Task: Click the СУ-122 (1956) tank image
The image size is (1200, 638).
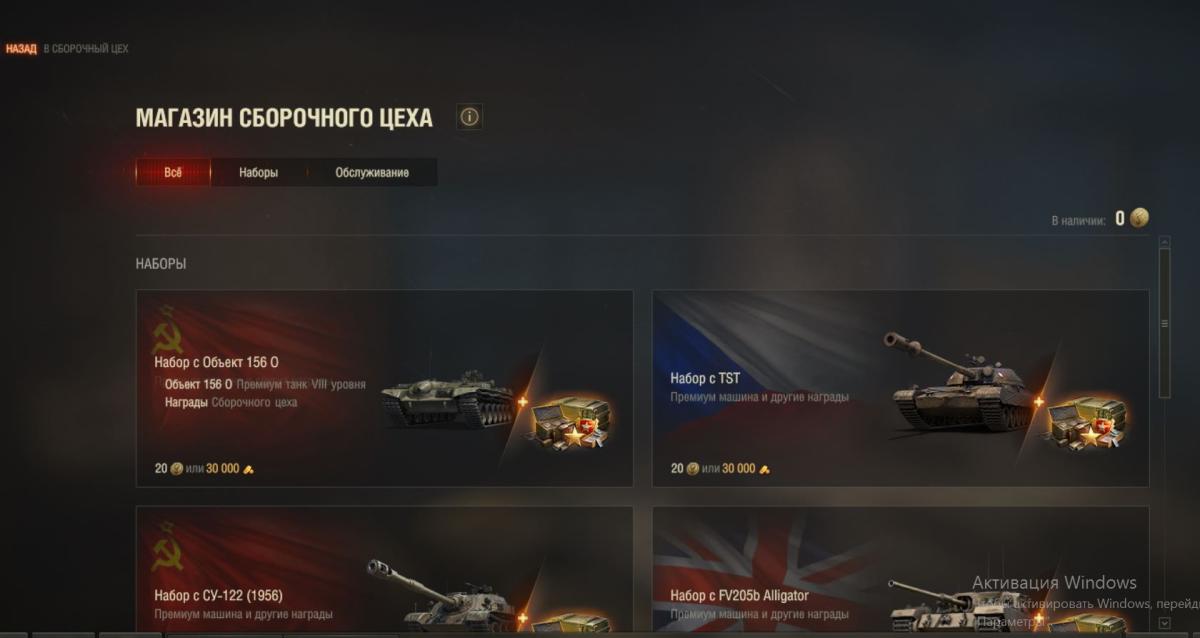Action: [441, 594]
